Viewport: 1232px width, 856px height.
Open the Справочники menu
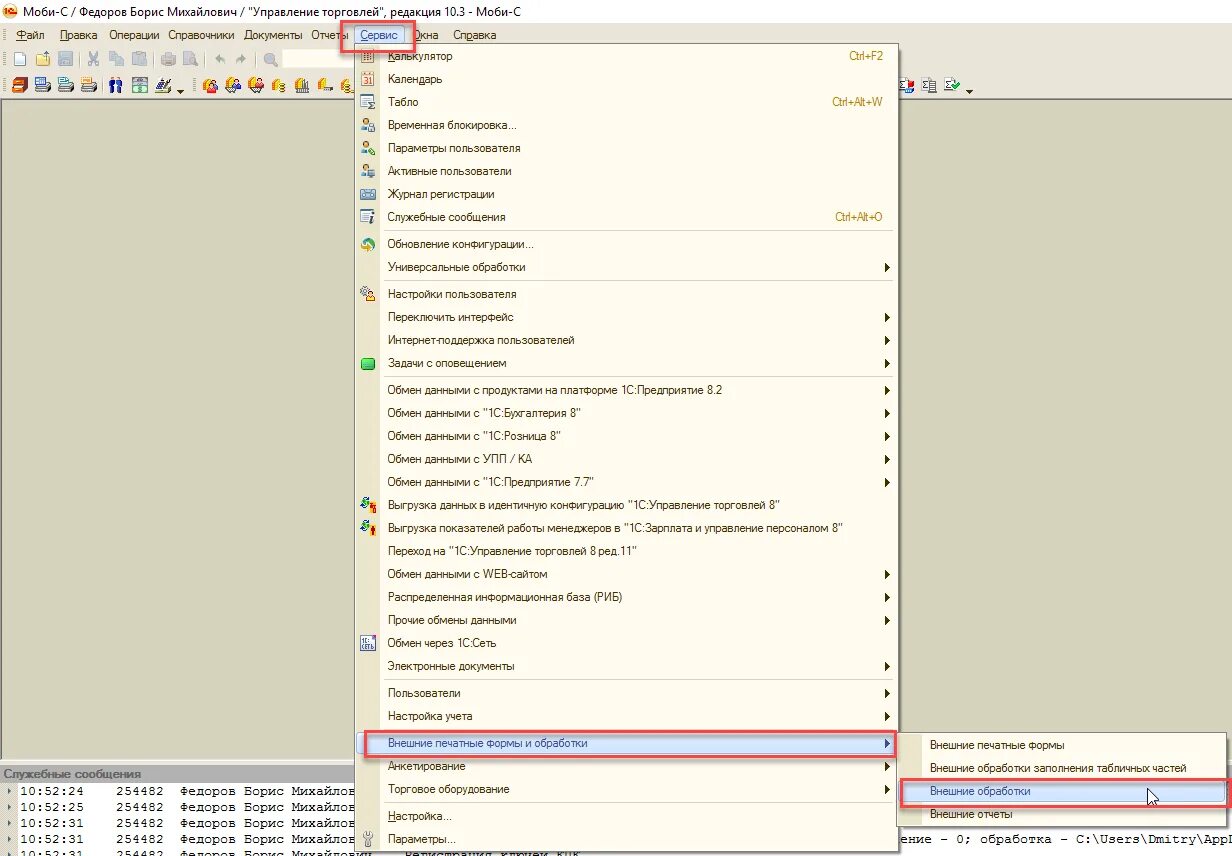(201, 35)
